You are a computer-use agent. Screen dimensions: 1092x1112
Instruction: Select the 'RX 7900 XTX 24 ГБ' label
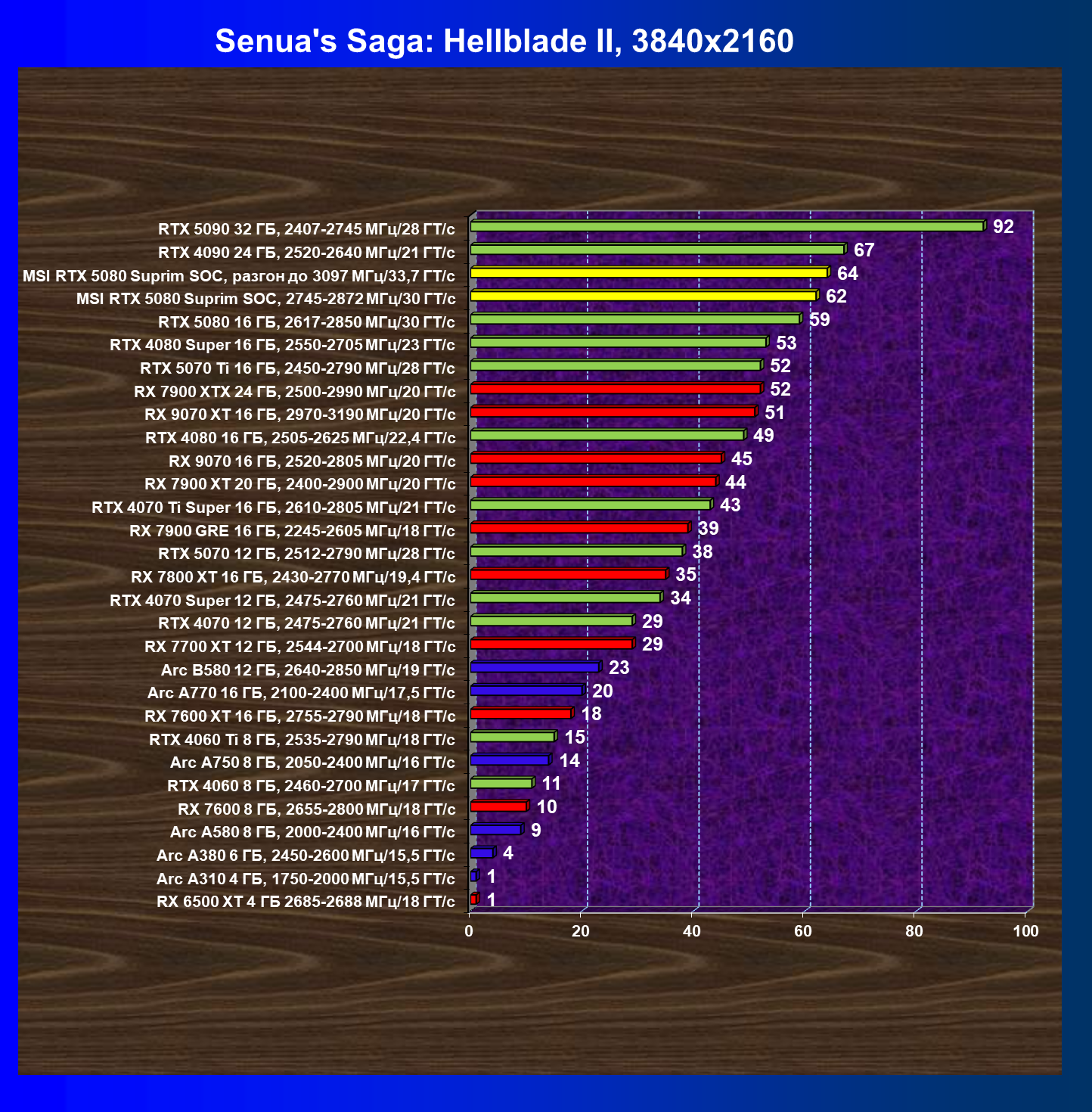pyautogui.click(x=294, y=392)
